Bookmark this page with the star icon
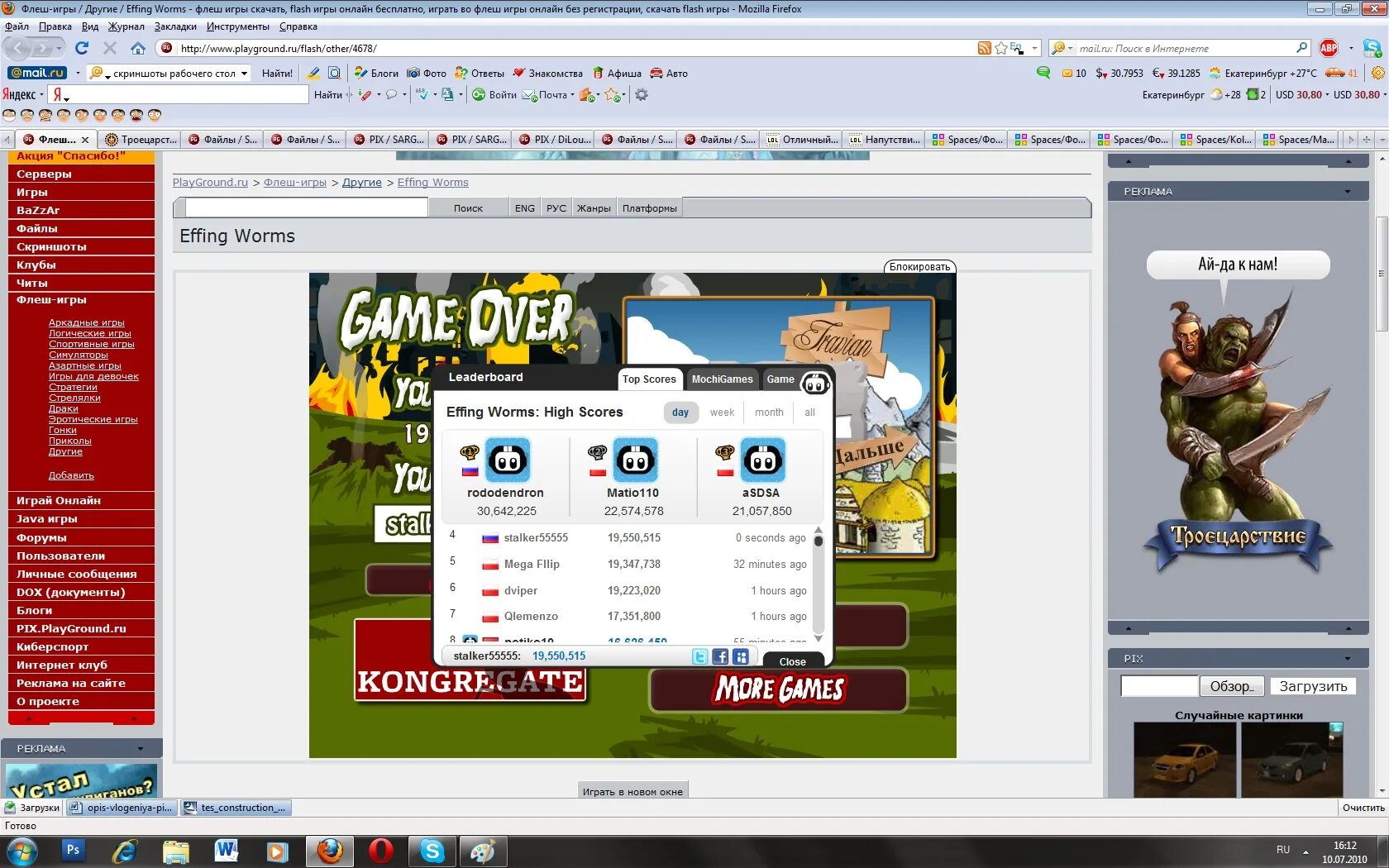 [x=1001, y=48]
